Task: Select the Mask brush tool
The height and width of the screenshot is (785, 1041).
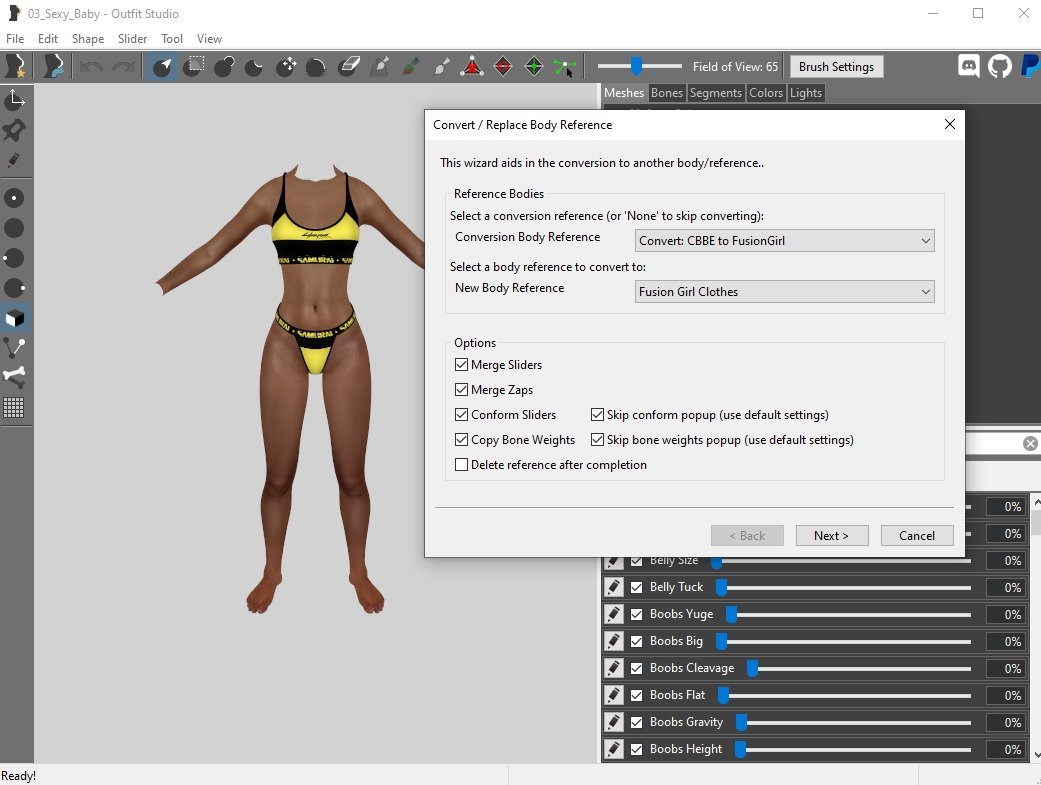Action: [193, 67]
